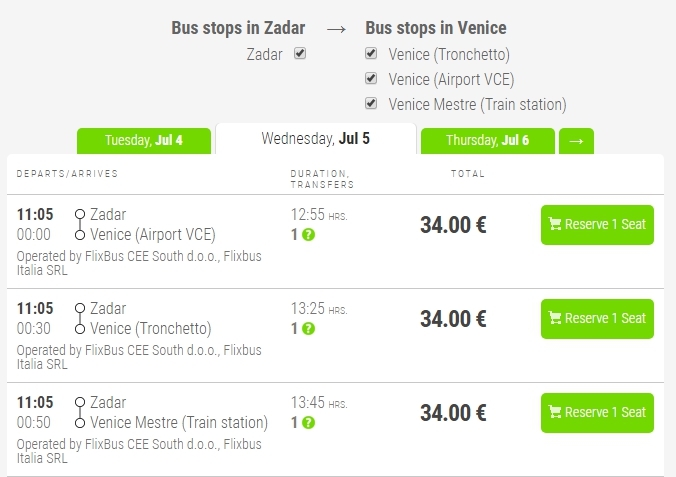This screenshot has width=676, height=477.
Task: Click cart icon on Airport VCE reserve button
Action: (555, 225)
